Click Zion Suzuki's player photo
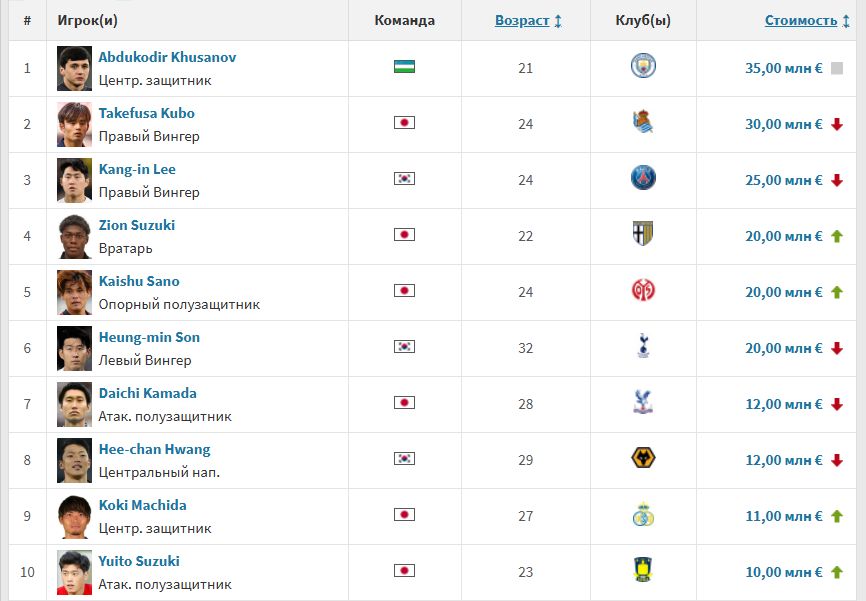Screen dimensions: 866x601 75,236
